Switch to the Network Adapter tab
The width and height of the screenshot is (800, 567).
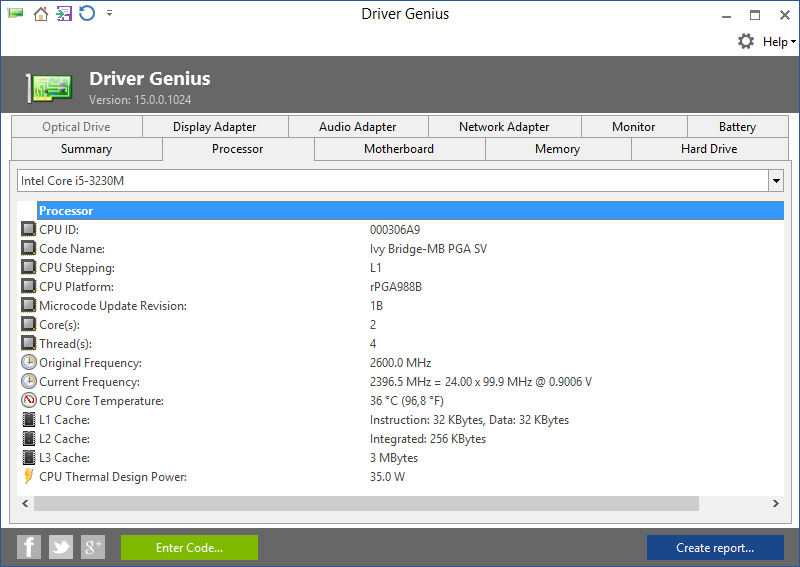[x=504, y=127]
